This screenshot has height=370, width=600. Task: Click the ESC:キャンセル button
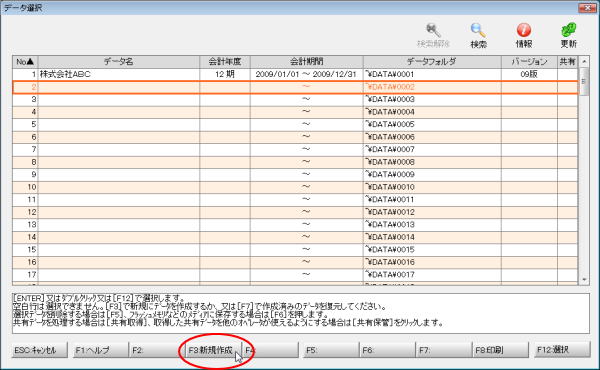(40, 350)
